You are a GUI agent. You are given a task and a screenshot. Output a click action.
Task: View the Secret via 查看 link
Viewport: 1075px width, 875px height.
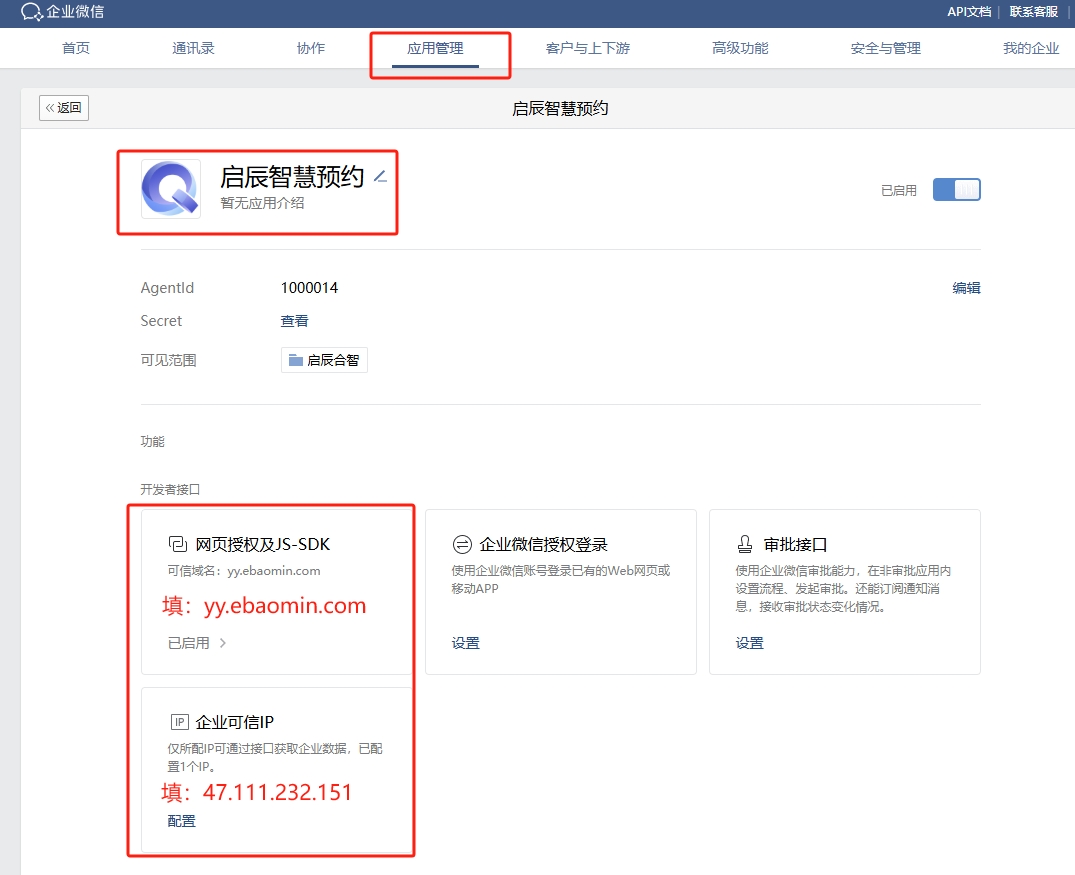click(294, 321)
